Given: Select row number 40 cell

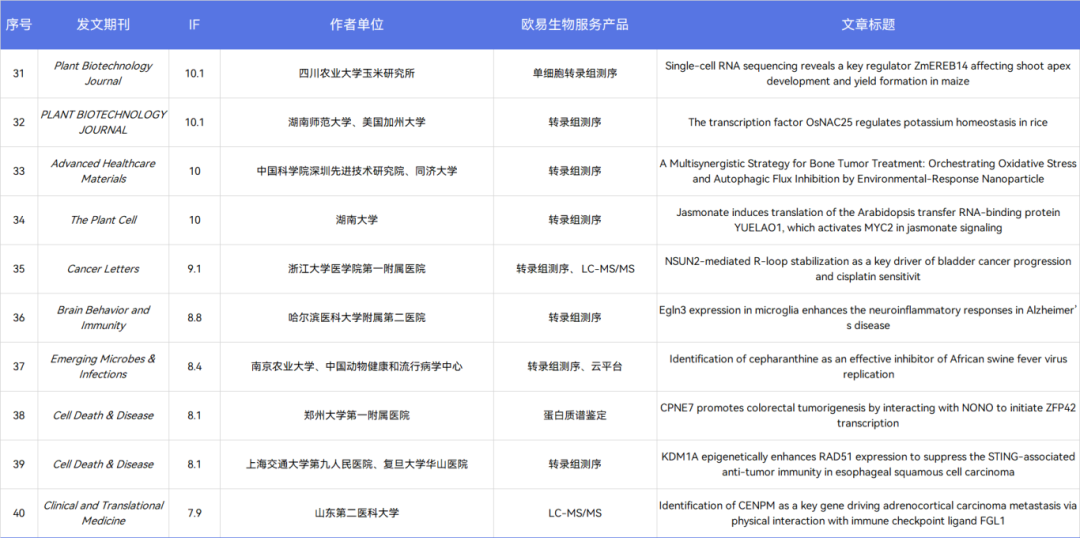Looking at the screenshot, I should click(19, 513).
